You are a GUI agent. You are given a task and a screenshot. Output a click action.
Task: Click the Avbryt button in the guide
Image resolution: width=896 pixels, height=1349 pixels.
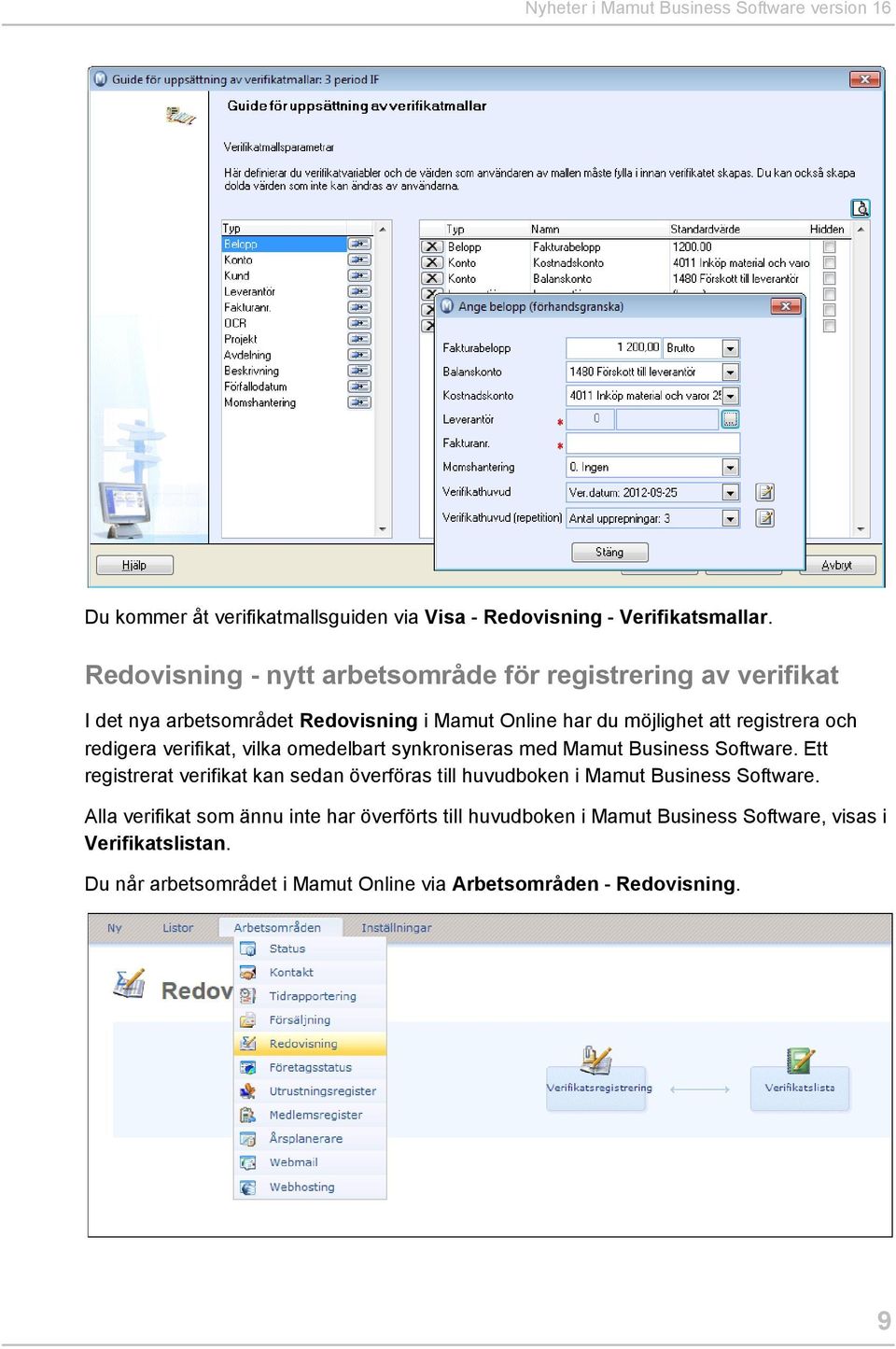click(x=837, y=565)
